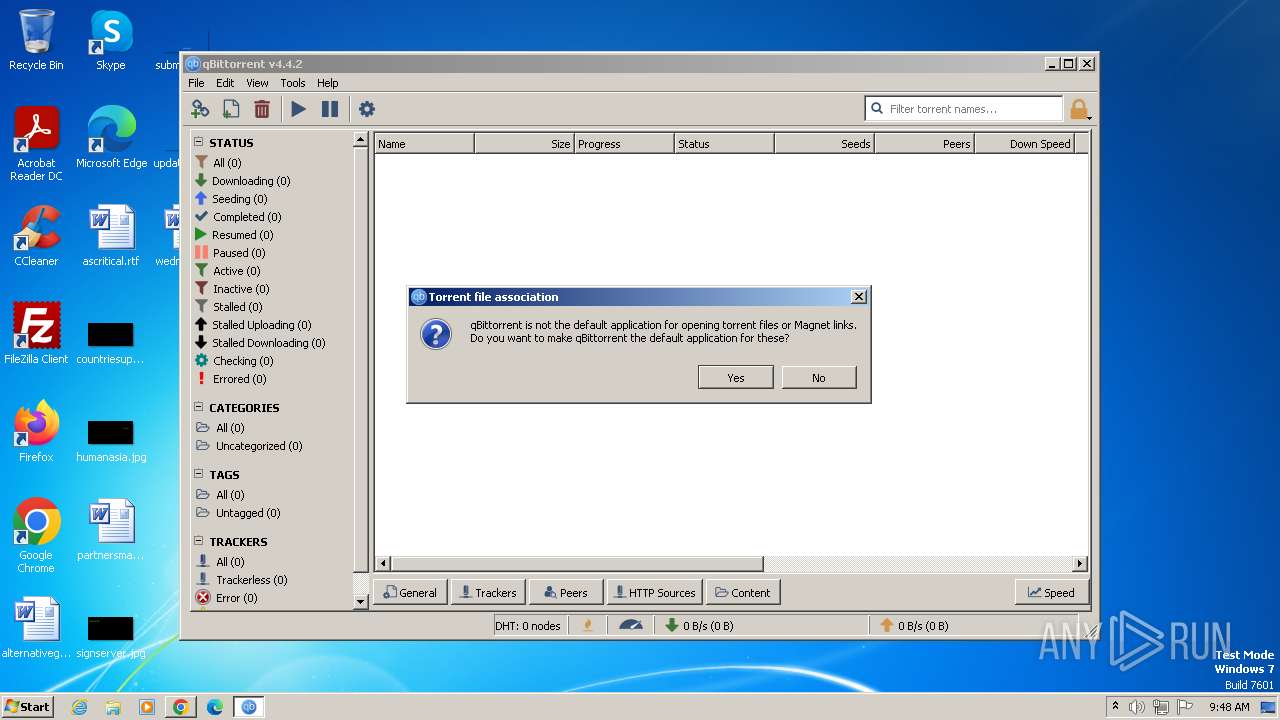Switch to the HTTP Sources tab

[654, 592]
